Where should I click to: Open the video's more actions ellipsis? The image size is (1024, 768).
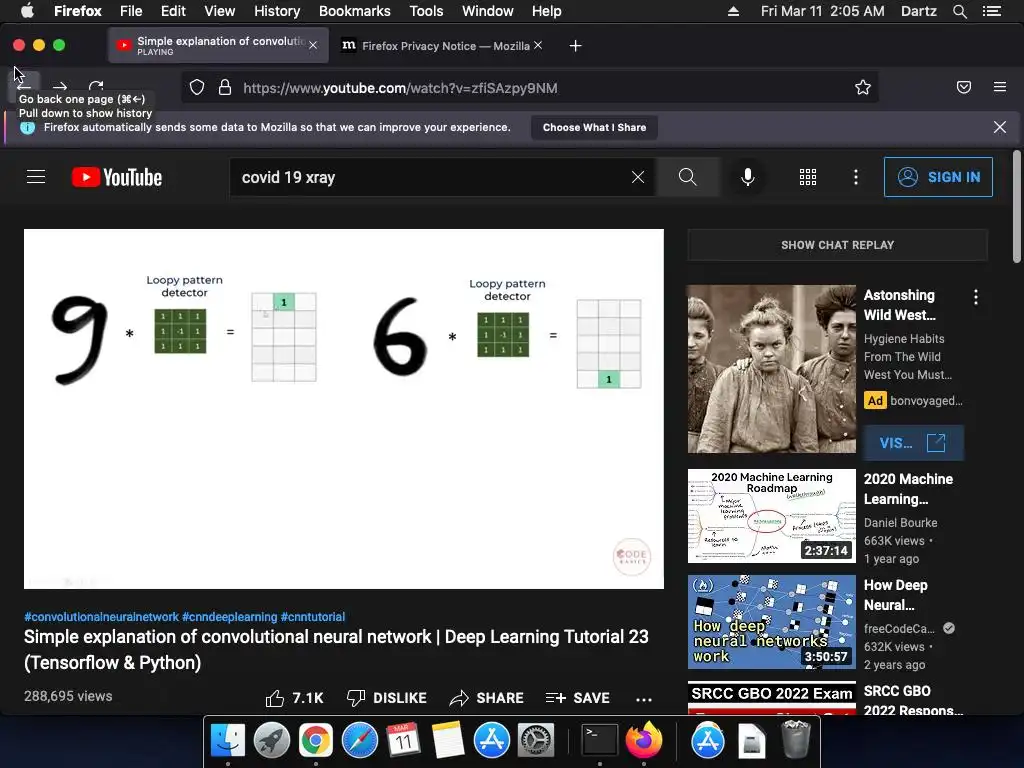pyautogui.click(x=644, y=699)
